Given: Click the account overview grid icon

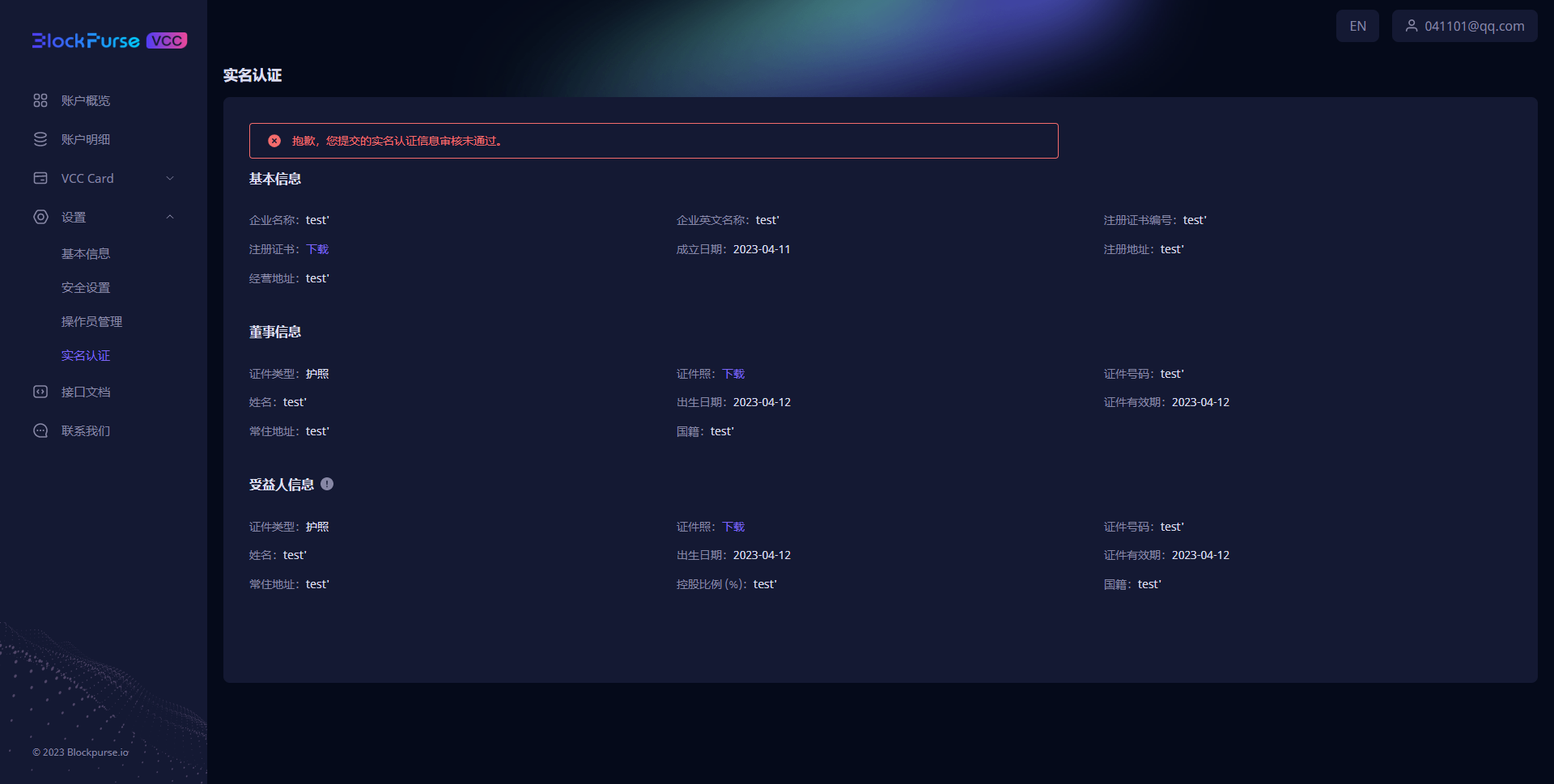Looking at the screenshot, I should point(40,100).
